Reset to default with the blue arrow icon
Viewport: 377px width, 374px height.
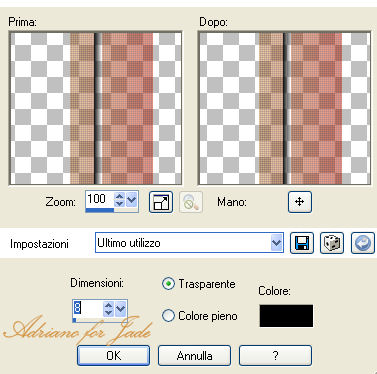363,243
